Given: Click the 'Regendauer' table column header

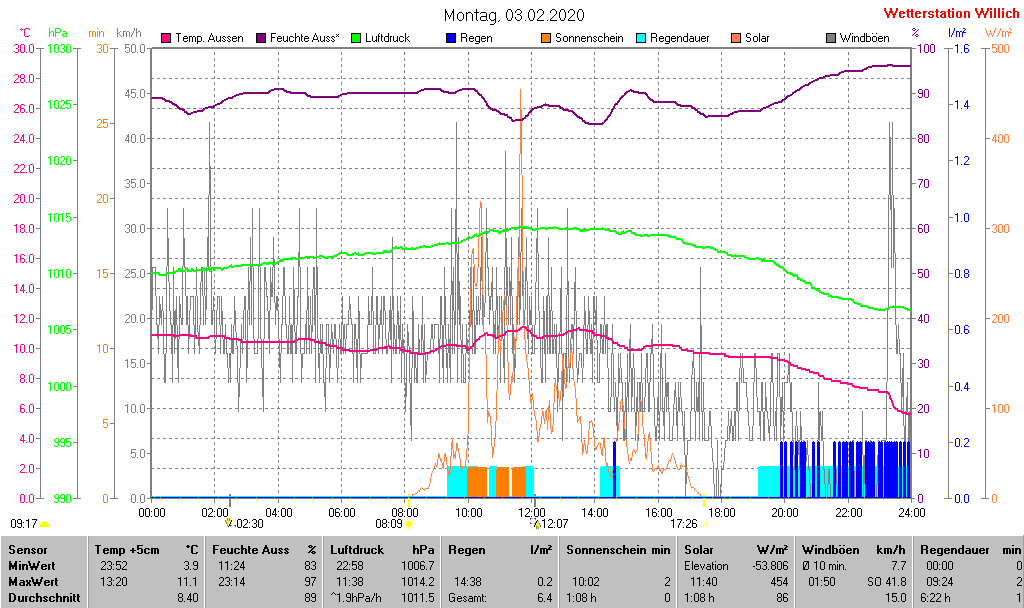Looking at the screenshot, I should 954,550.
